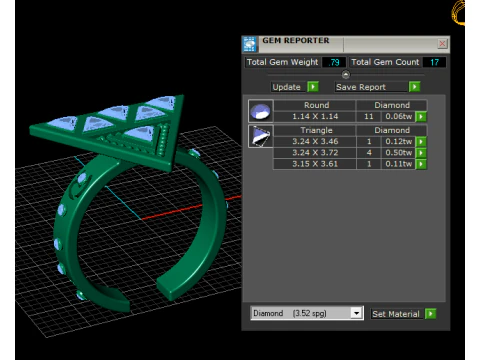Click the green arrow next to Set Material

(430, 314)
